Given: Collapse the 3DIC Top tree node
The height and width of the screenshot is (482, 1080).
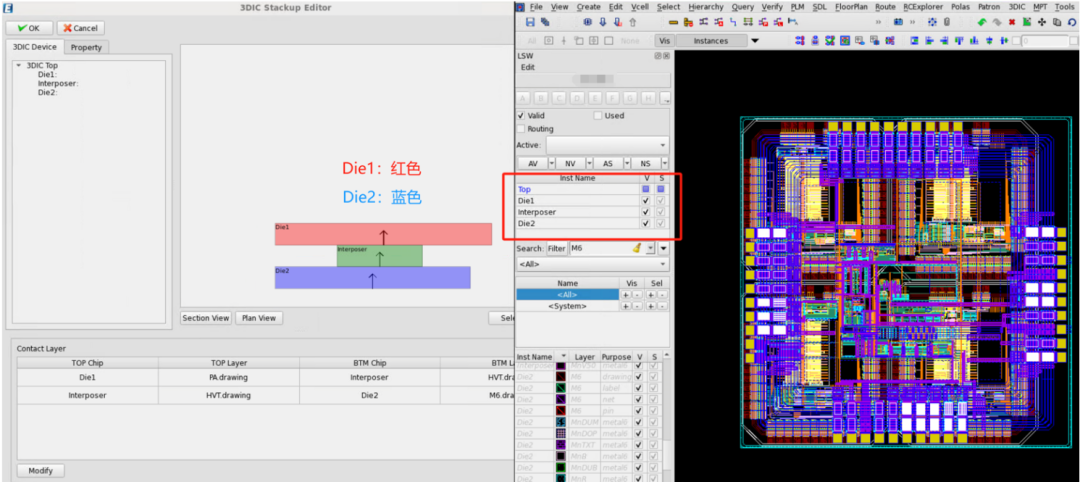Looking at the screenshot, I should pos(19,66).
